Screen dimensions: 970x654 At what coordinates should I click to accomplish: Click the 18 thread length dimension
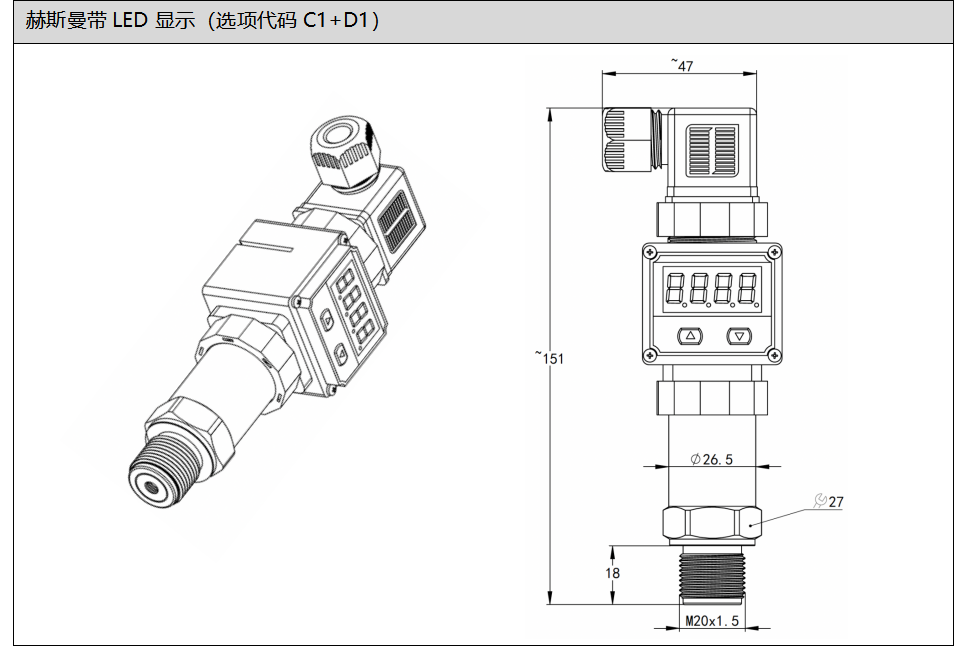point(613,573)
